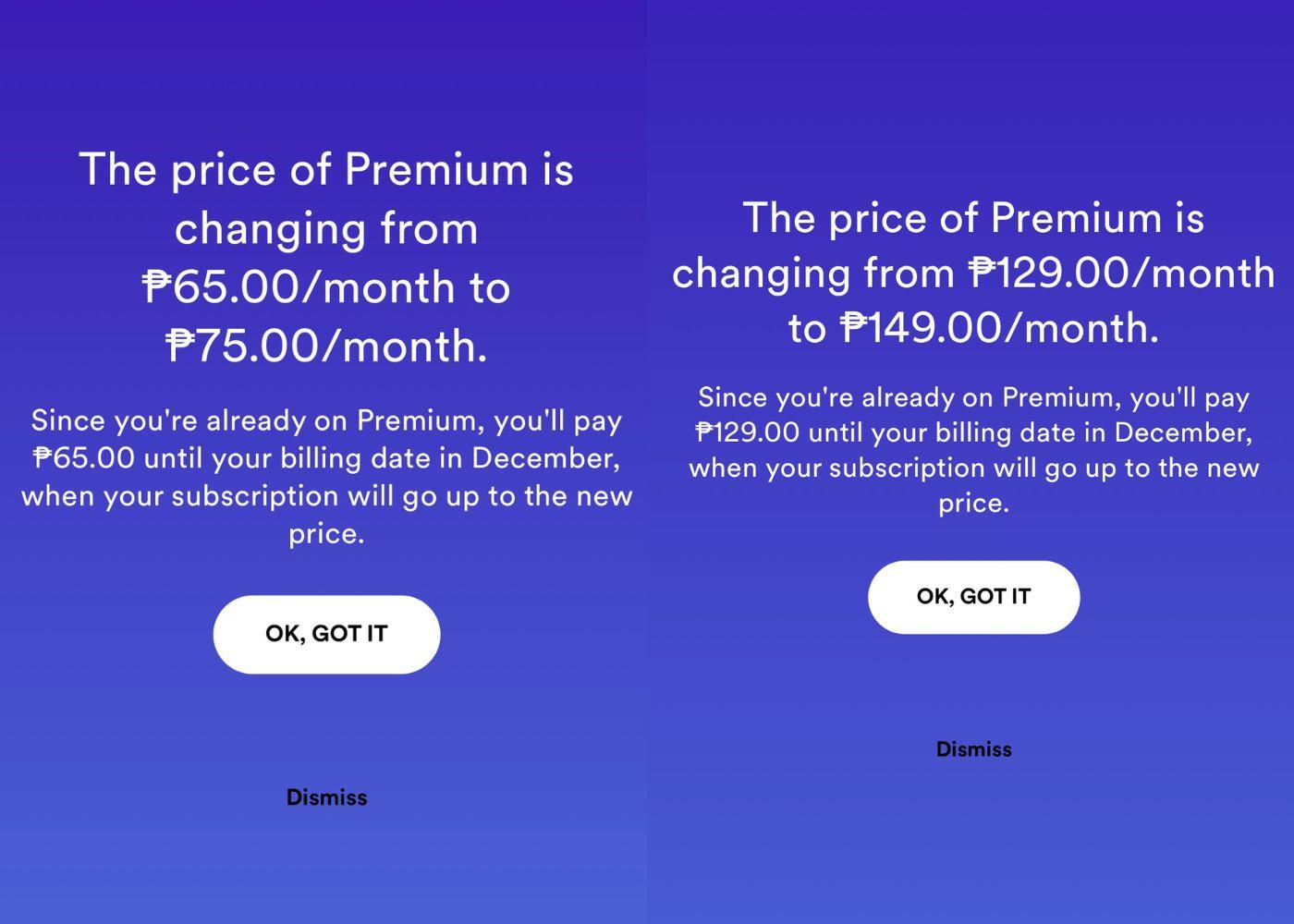Dismiss the ₱129.00 to ₱149.00 price notice
Screen dimensions: 1294x924
(x=973, y=749)
